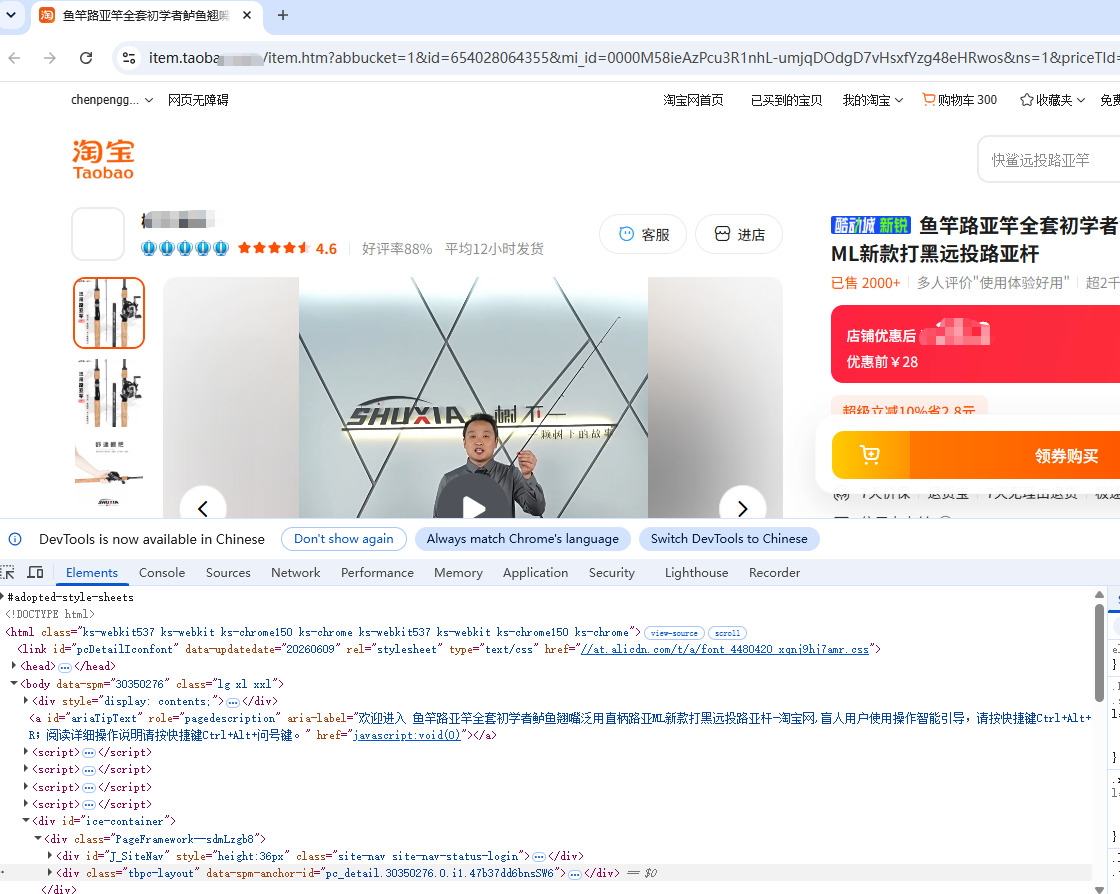Activate inspect element picker icon

pyautogui.click(x=8, y=573)
